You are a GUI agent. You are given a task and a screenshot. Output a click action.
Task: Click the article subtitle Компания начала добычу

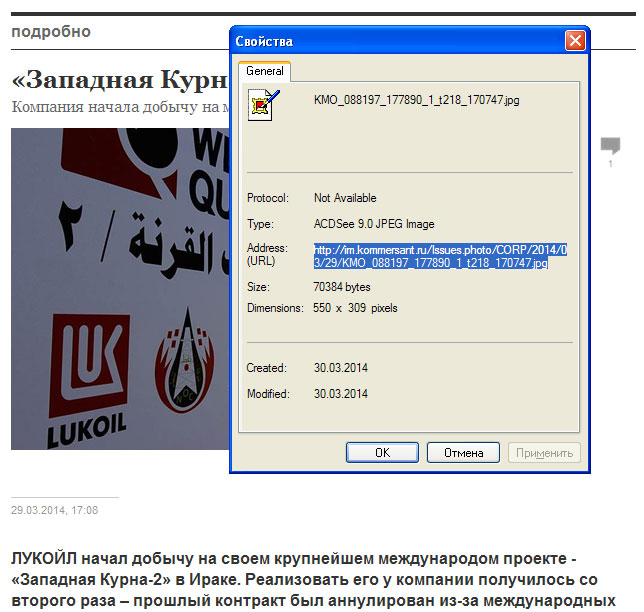tap(120, 107)
